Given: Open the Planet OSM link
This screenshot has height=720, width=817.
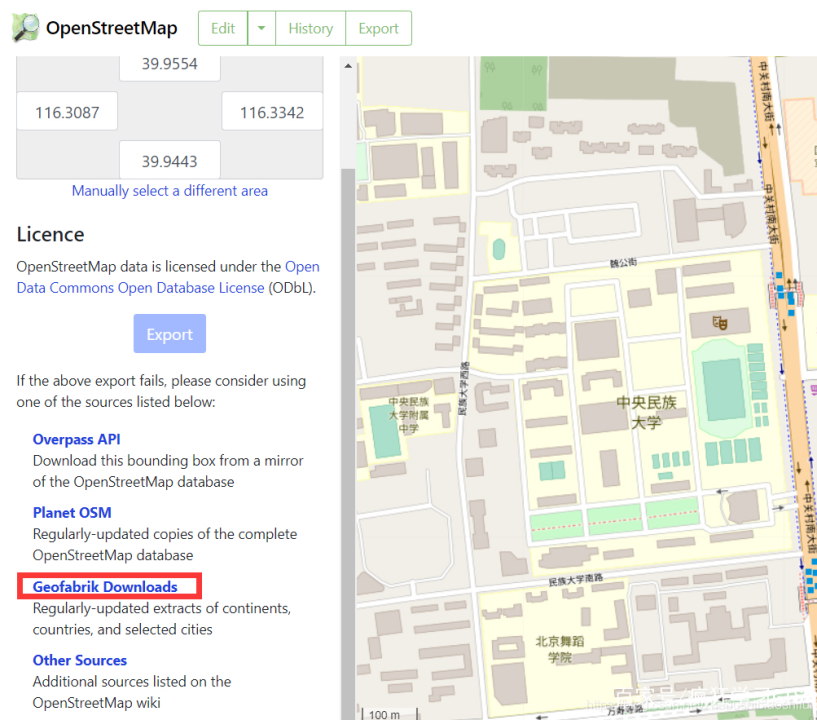Looking at the screenshot, I should pos(72,512).
